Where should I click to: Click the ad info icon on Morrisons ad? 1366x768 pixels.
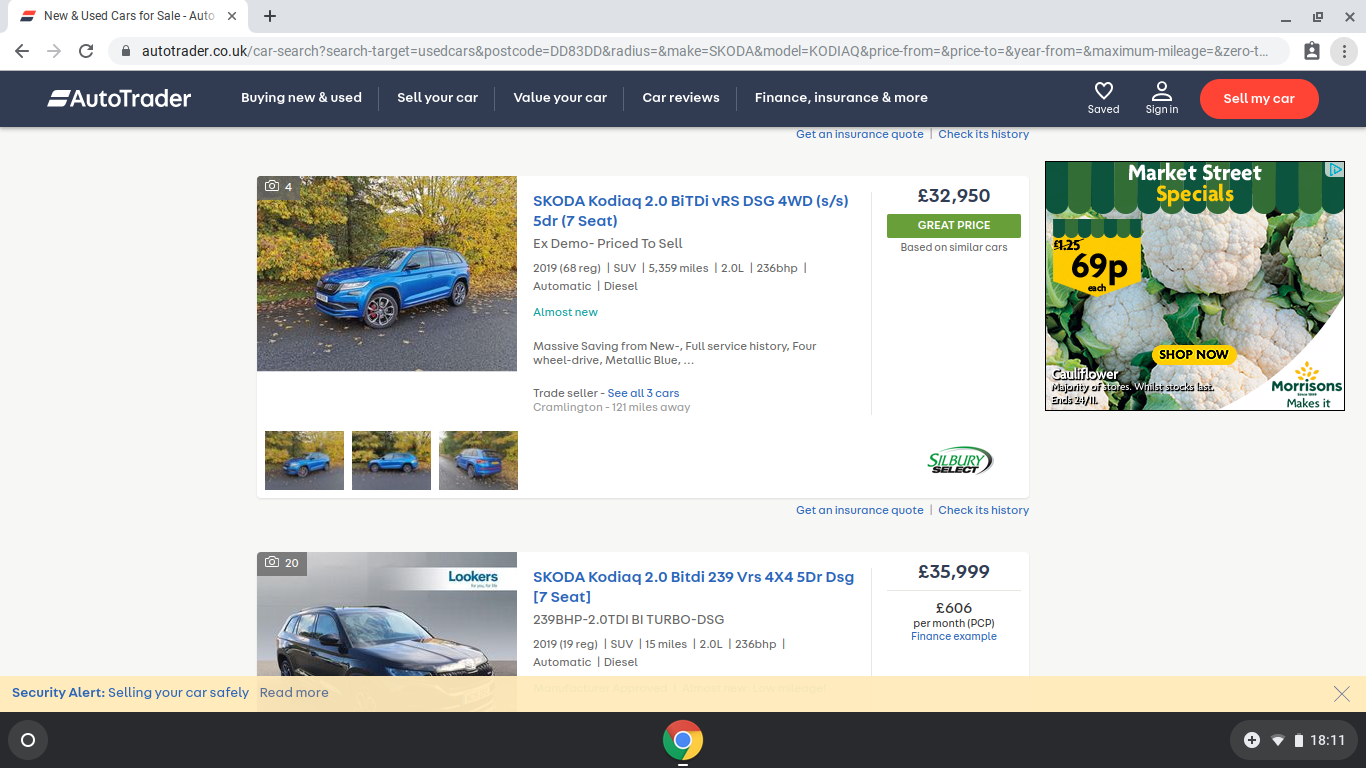pyautogui.click(x=1335, y=170)
